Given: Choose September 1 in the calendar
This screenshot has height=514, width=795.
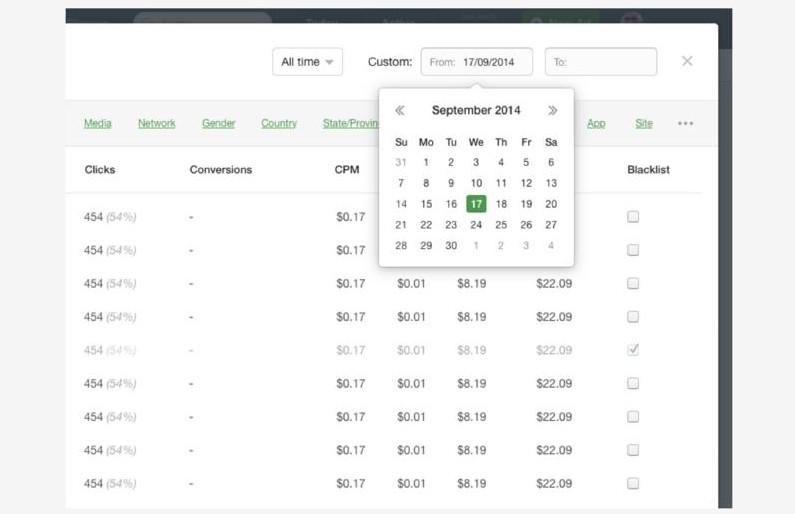Looking at the screenshot, I should tap(426, 162).
